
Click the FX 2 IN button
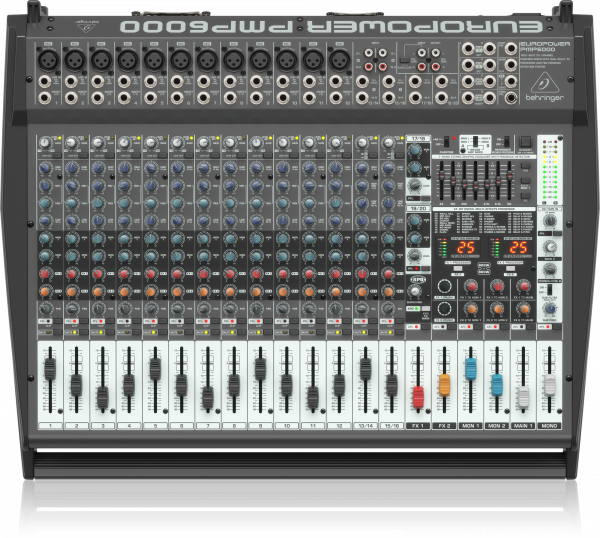tap(510, 268)
